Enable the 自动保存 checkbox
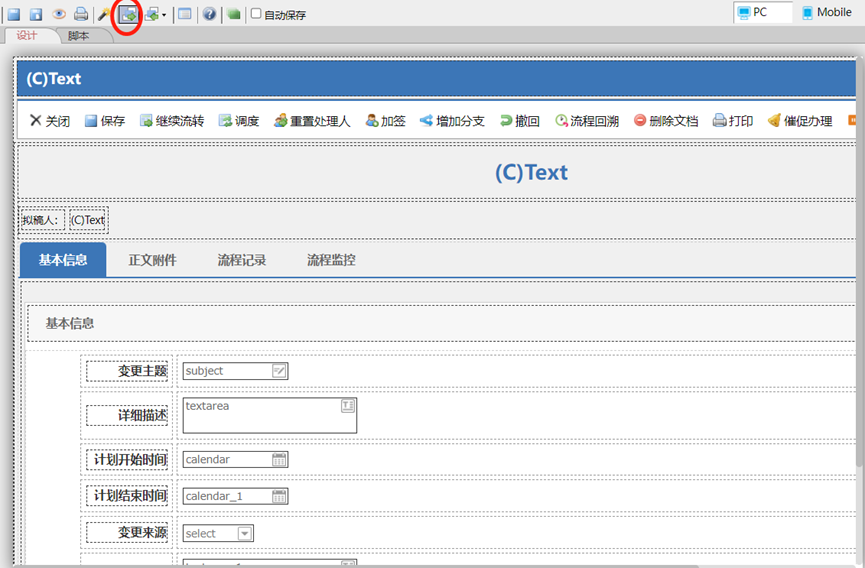The width and height of the screenshot is (865, 568). tap(256, 13)
